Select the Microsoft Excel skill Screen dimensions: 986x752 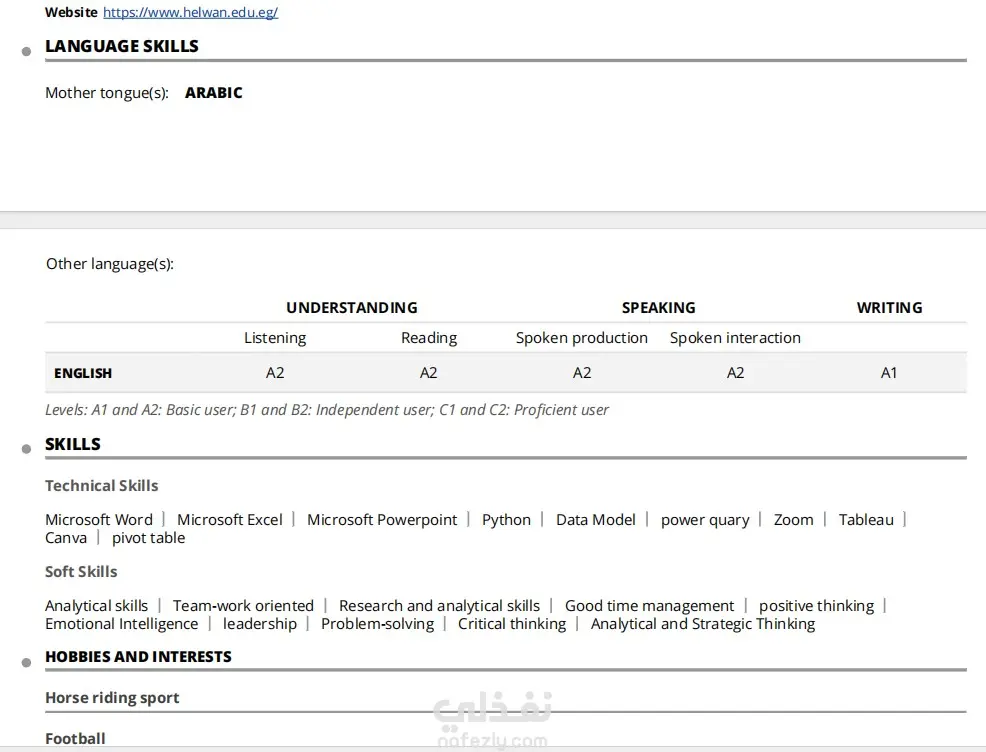[230, 520]
